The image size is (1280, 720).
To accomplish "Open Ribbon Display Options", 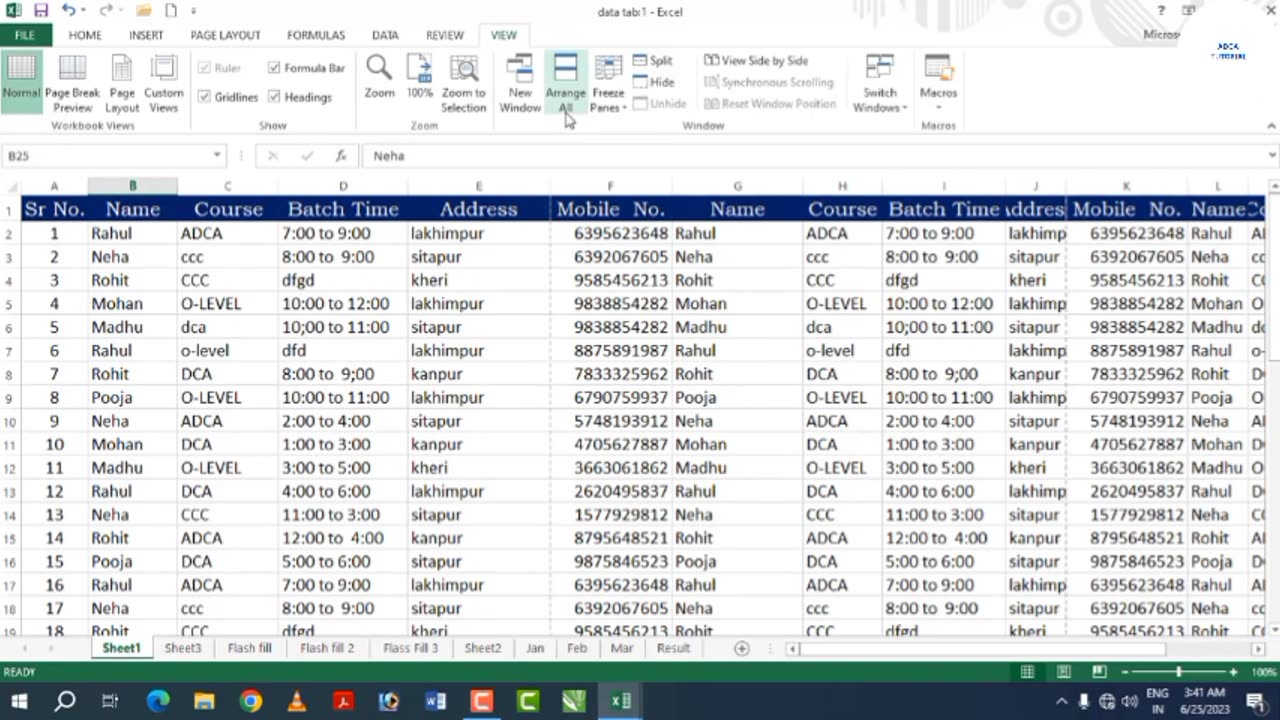I will tap(1188, 11).
